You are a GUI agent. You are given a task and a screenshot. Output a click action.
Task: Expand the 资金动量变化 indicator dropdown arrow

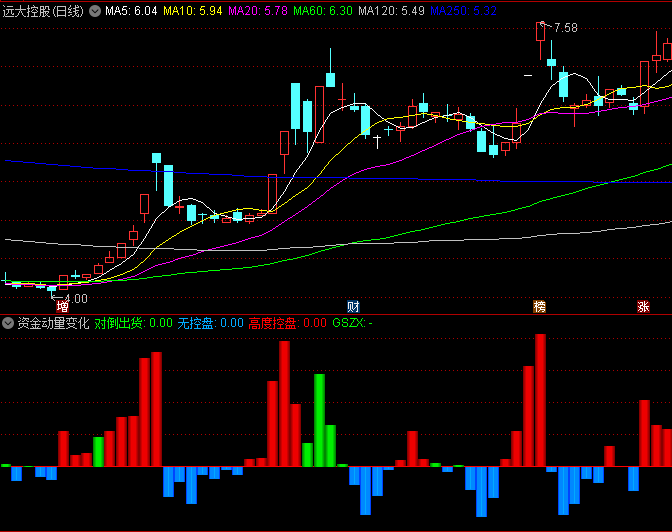pos(8,323)
